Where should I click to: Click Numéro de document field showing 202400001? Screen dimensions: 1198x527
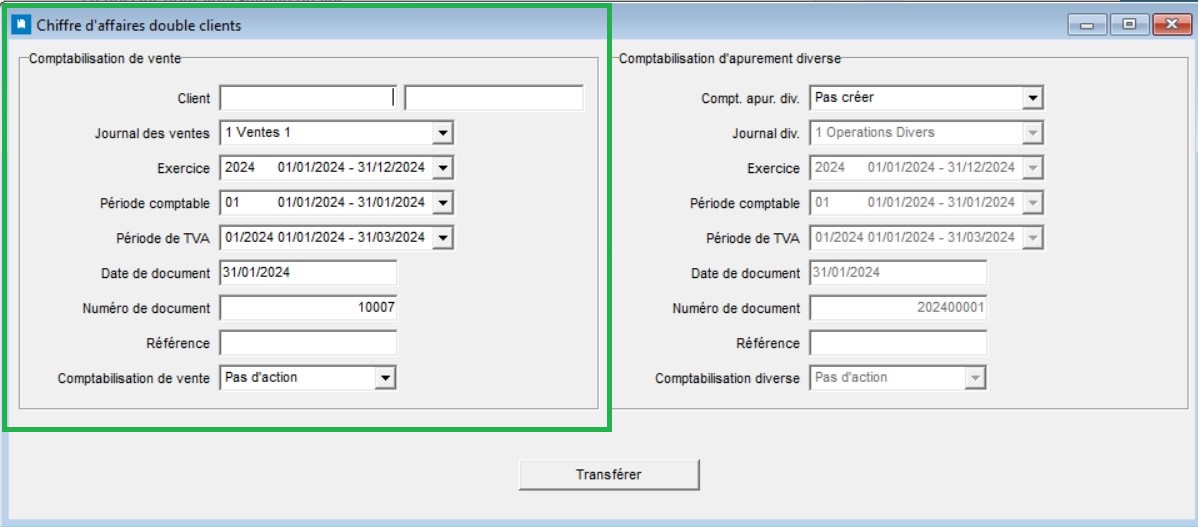[x=898, y=308]
